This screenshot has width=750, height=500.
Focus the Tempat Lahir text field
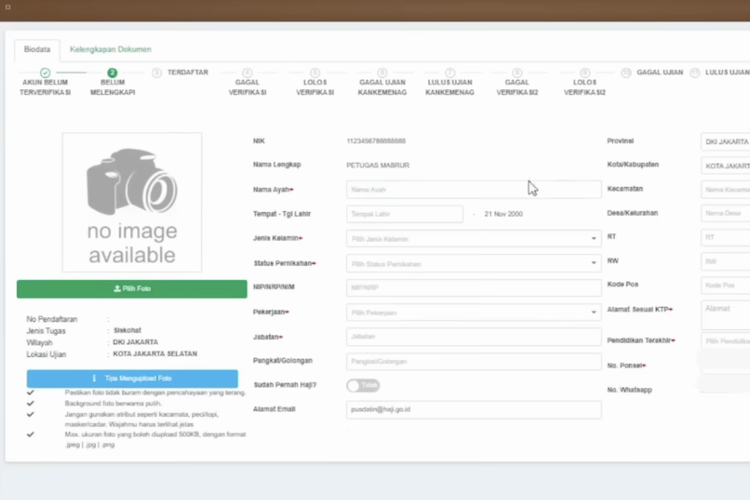coord(404,214)
